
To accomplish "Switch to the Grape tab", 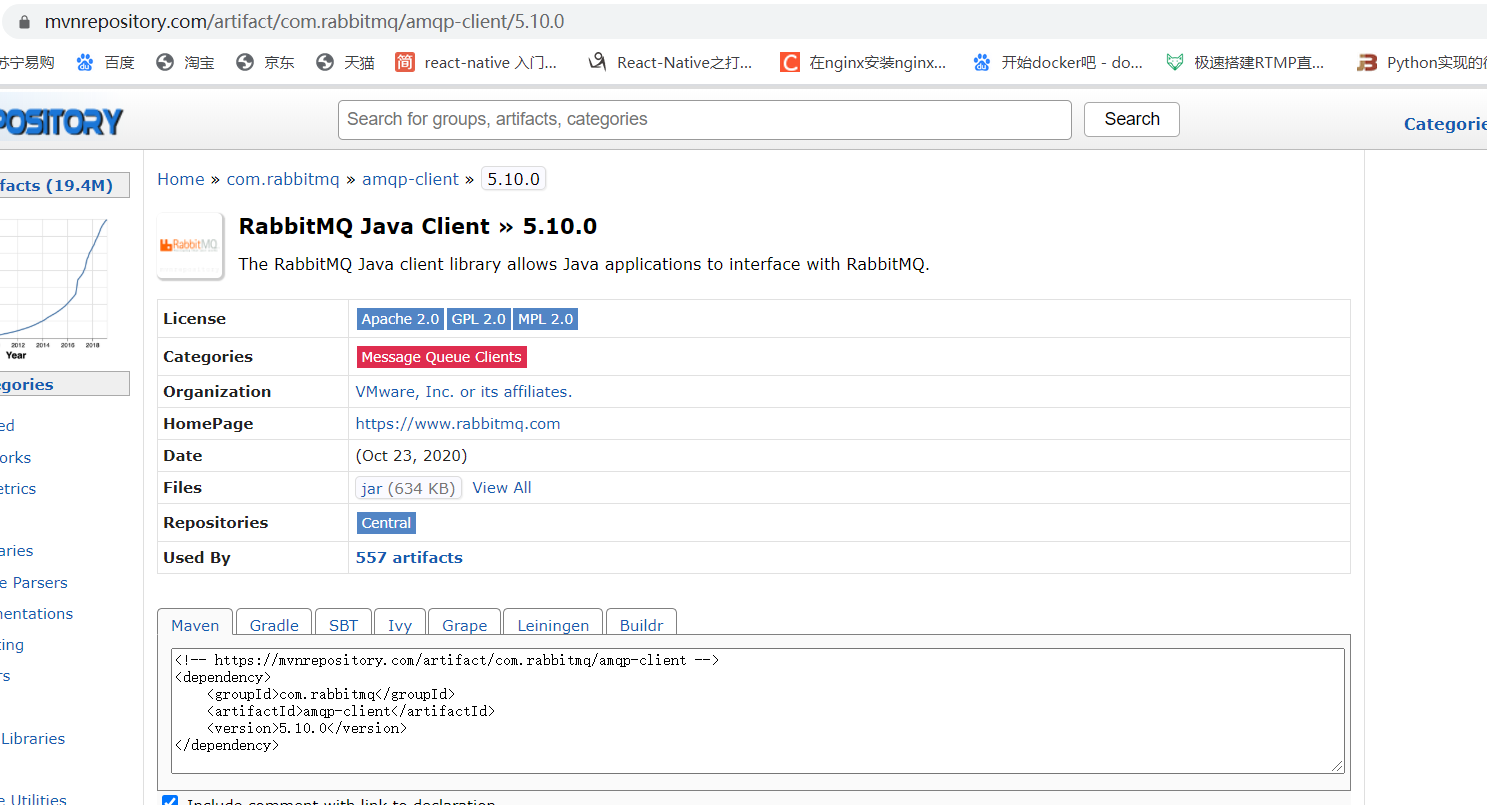I will tap(465, 625).
